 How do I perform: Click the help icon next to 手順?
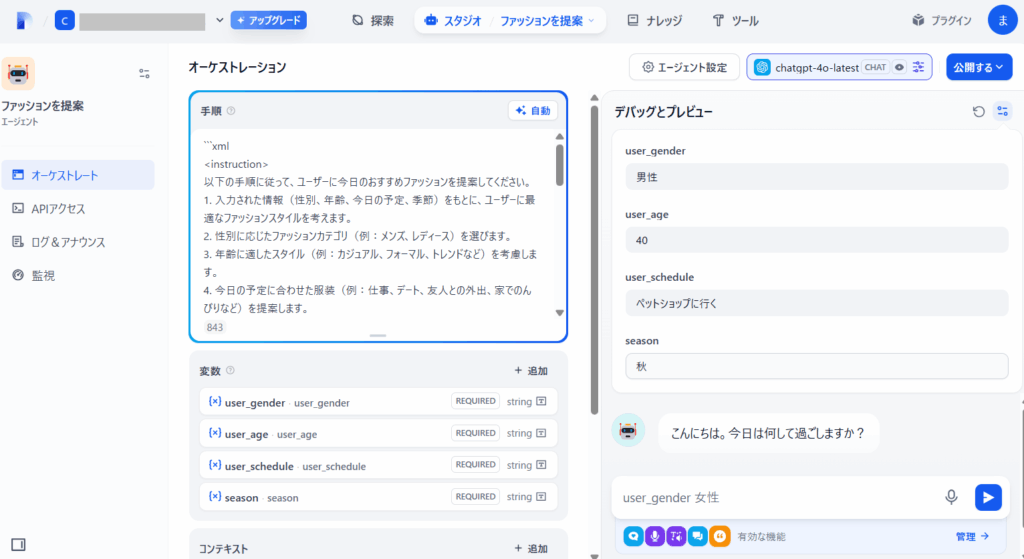(x=231, y=111)
